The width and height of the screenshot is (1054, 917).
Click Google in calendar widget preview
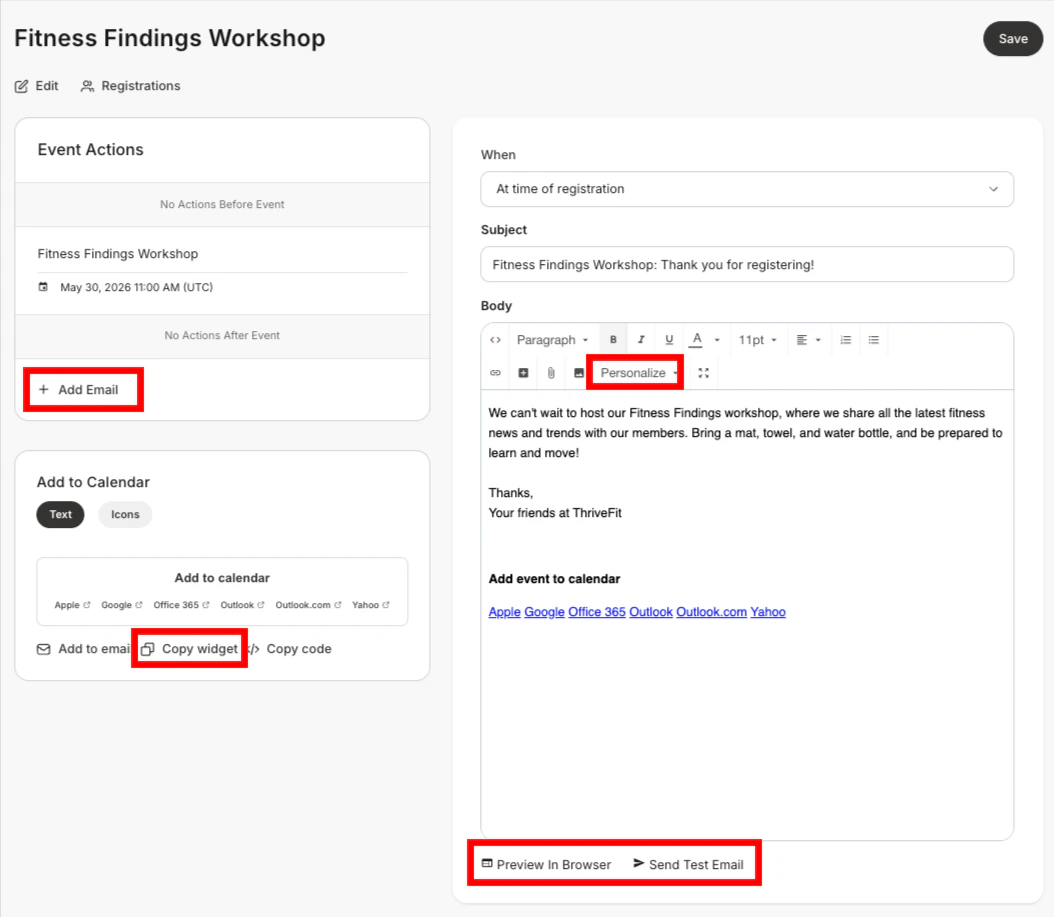click(122, 605)
